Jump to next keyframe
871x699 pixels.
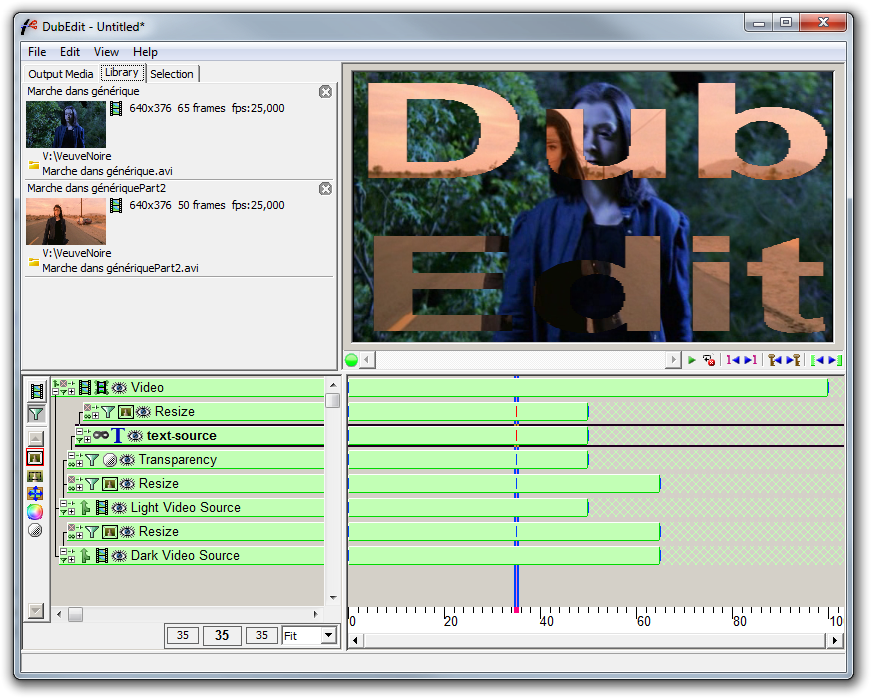pos(793,360)
